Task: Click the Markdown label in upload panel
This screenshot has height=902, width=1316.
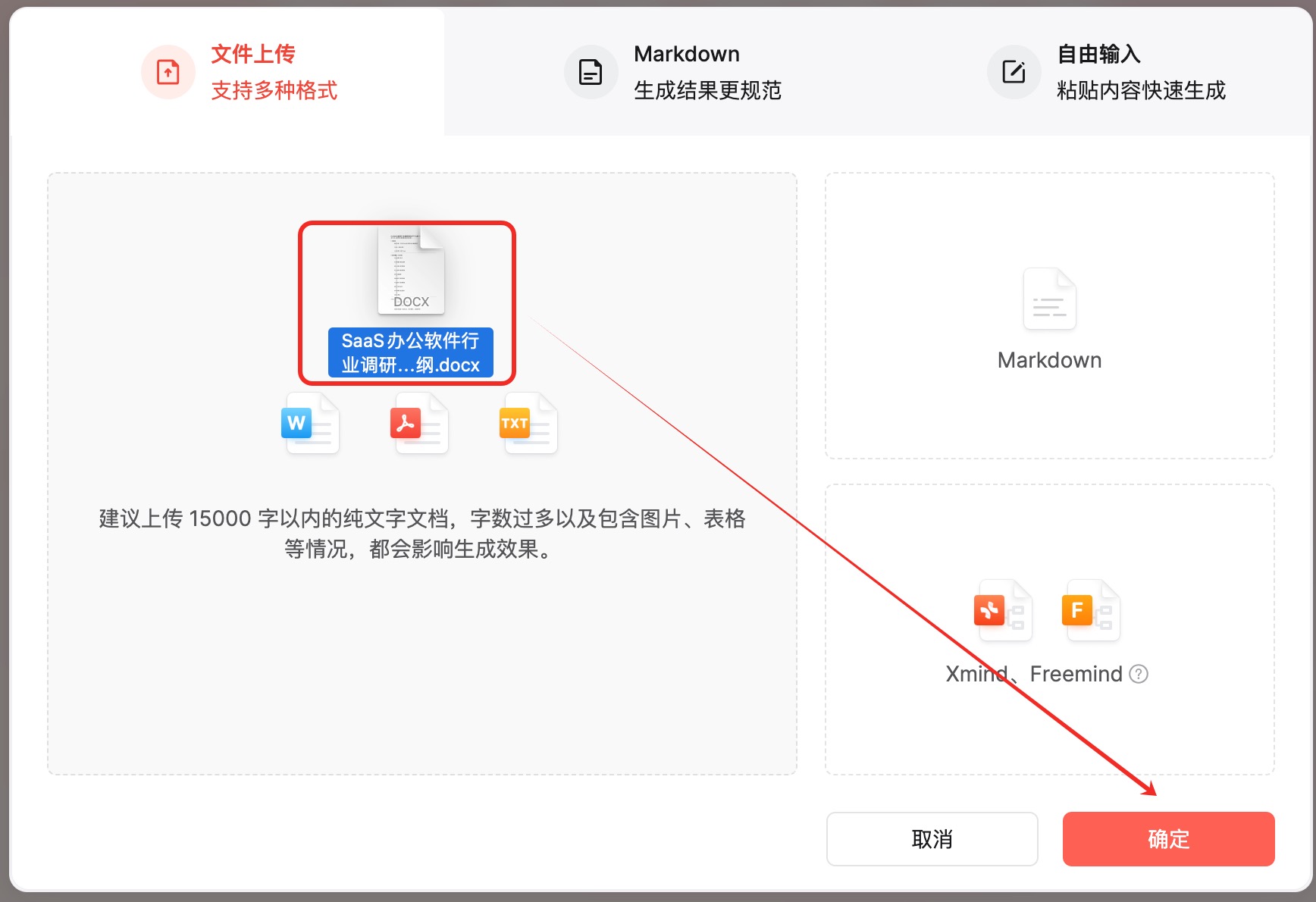Action: click(1050, 360)
